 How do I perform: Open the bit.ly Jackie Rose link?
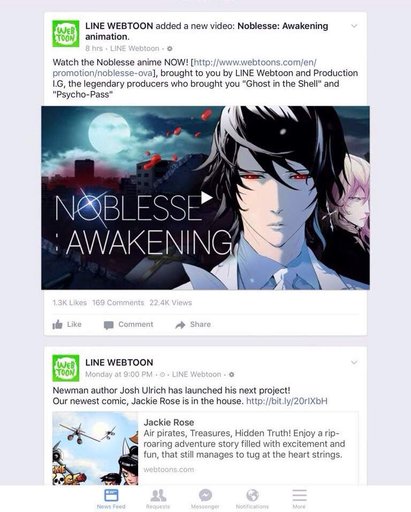[287, 401]
